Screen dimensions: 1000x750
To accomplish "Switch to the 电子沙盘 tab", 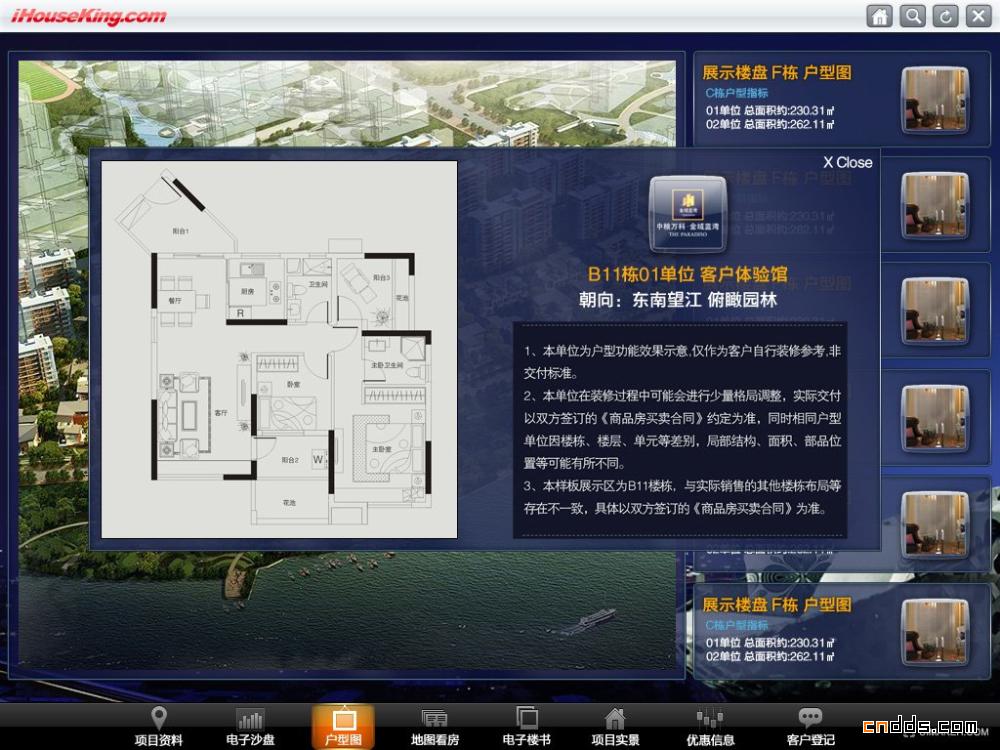I will click(250, 726).
